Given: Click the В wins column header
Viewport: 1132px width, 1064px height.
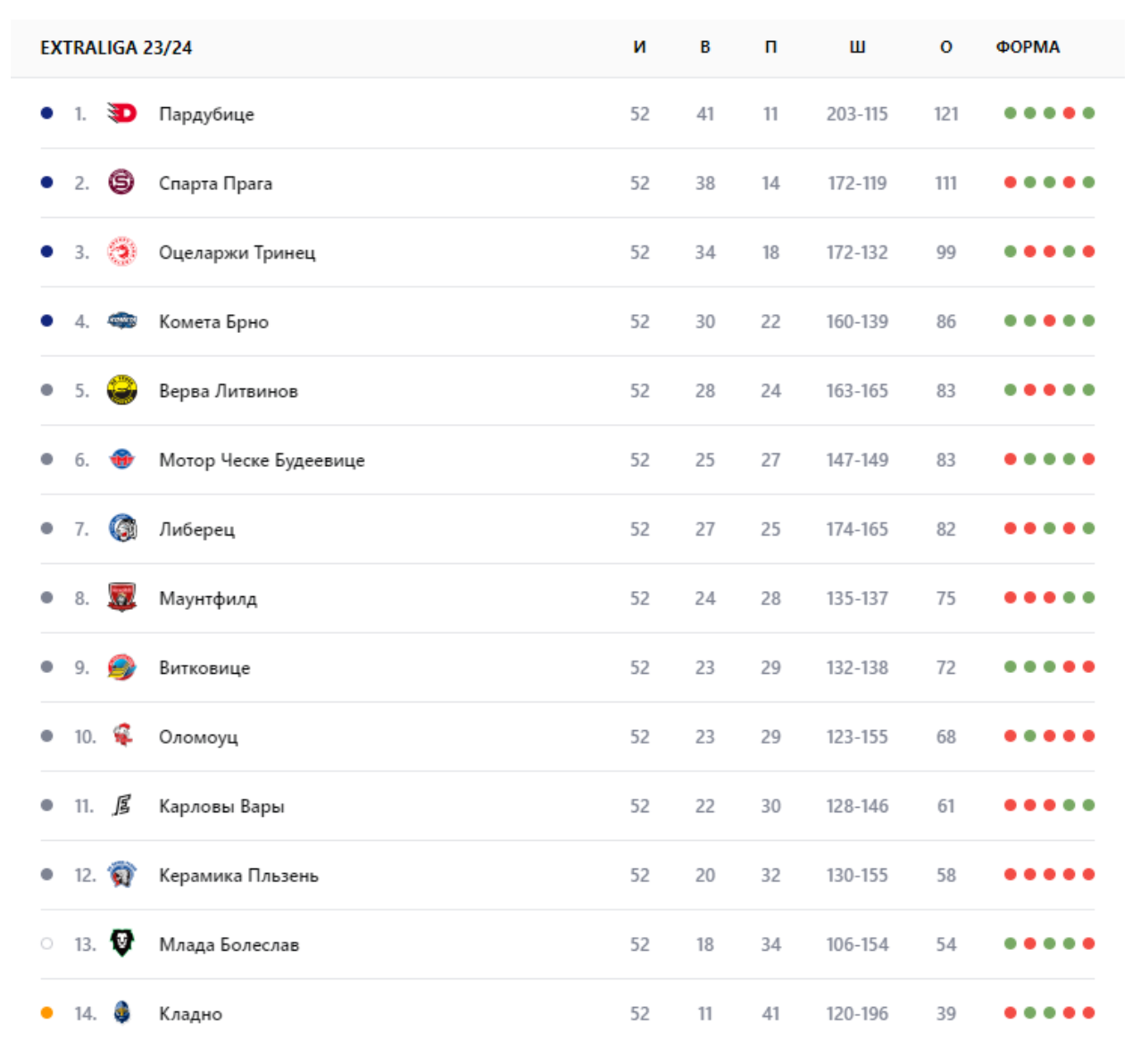Looking at the screenshot, I should coord(705,47).
